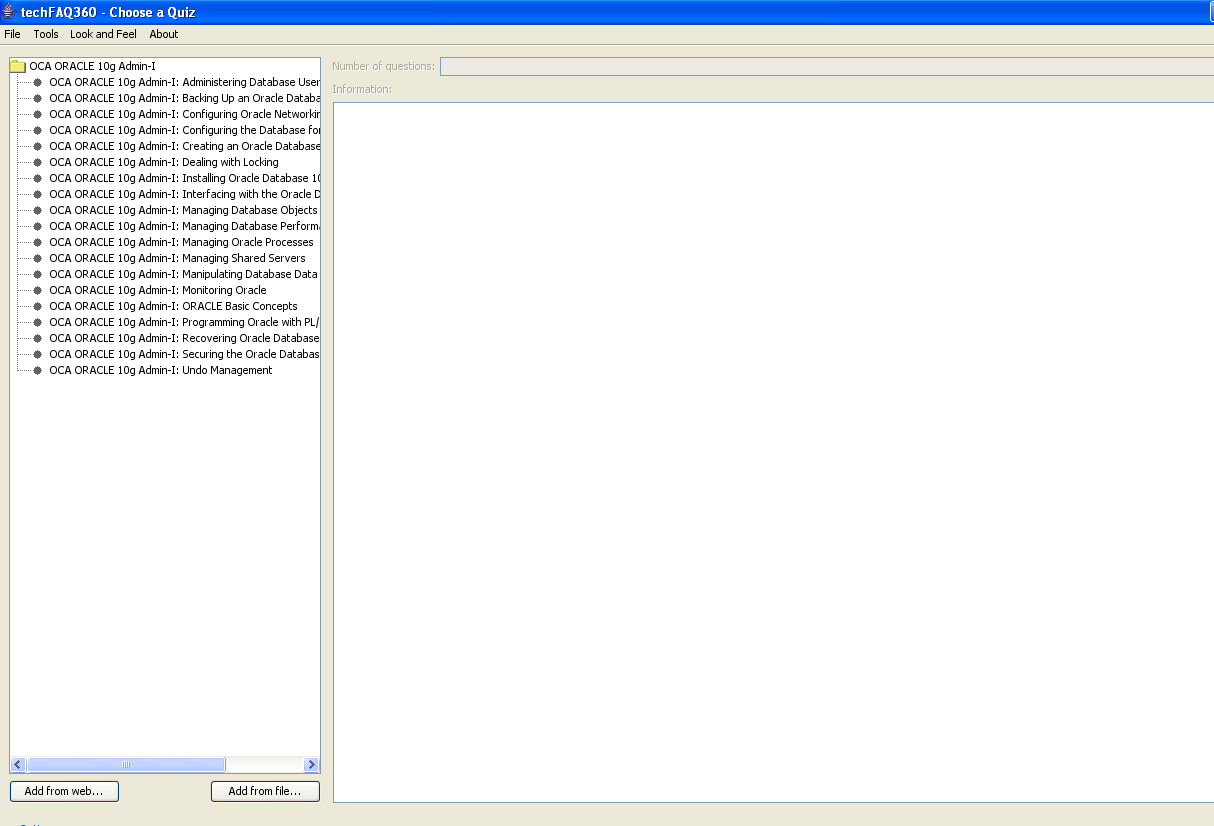Click the tree panel's right scroll arrow
This screenshot has height=826, width=1214.
(x=311, y=765)
